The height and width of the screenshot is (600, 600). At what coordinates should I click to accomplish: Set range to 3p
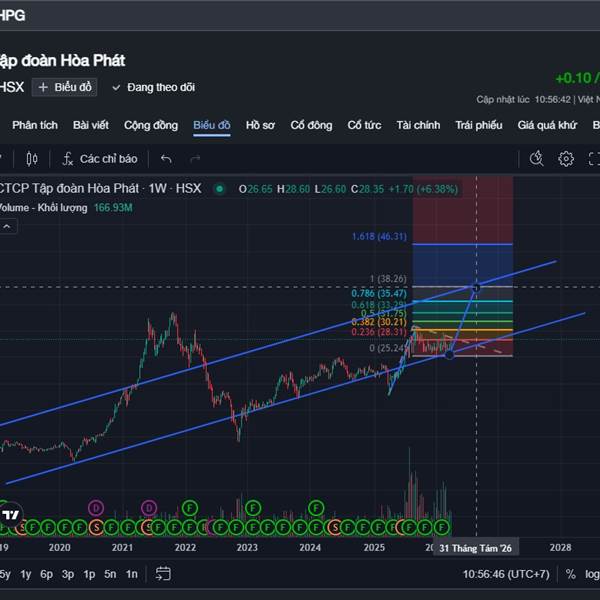click(x=68, y=574)
